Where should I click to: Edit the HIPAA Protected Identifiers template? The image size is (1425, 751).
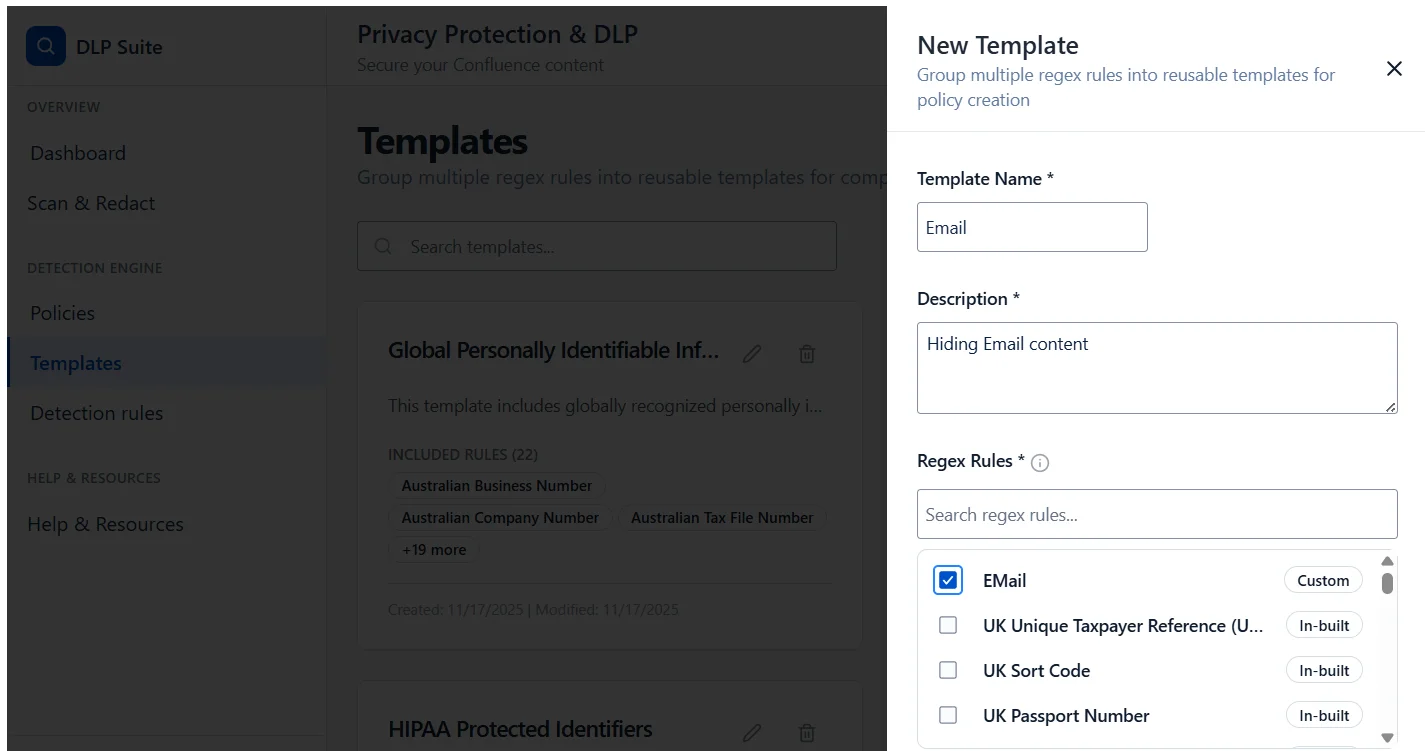pos(752,733)
